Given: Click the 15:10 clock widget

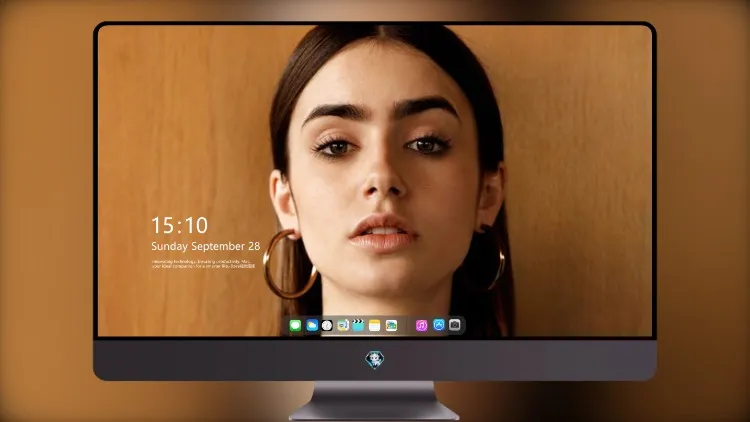Looking at the screenshot, I should (180, 225).
